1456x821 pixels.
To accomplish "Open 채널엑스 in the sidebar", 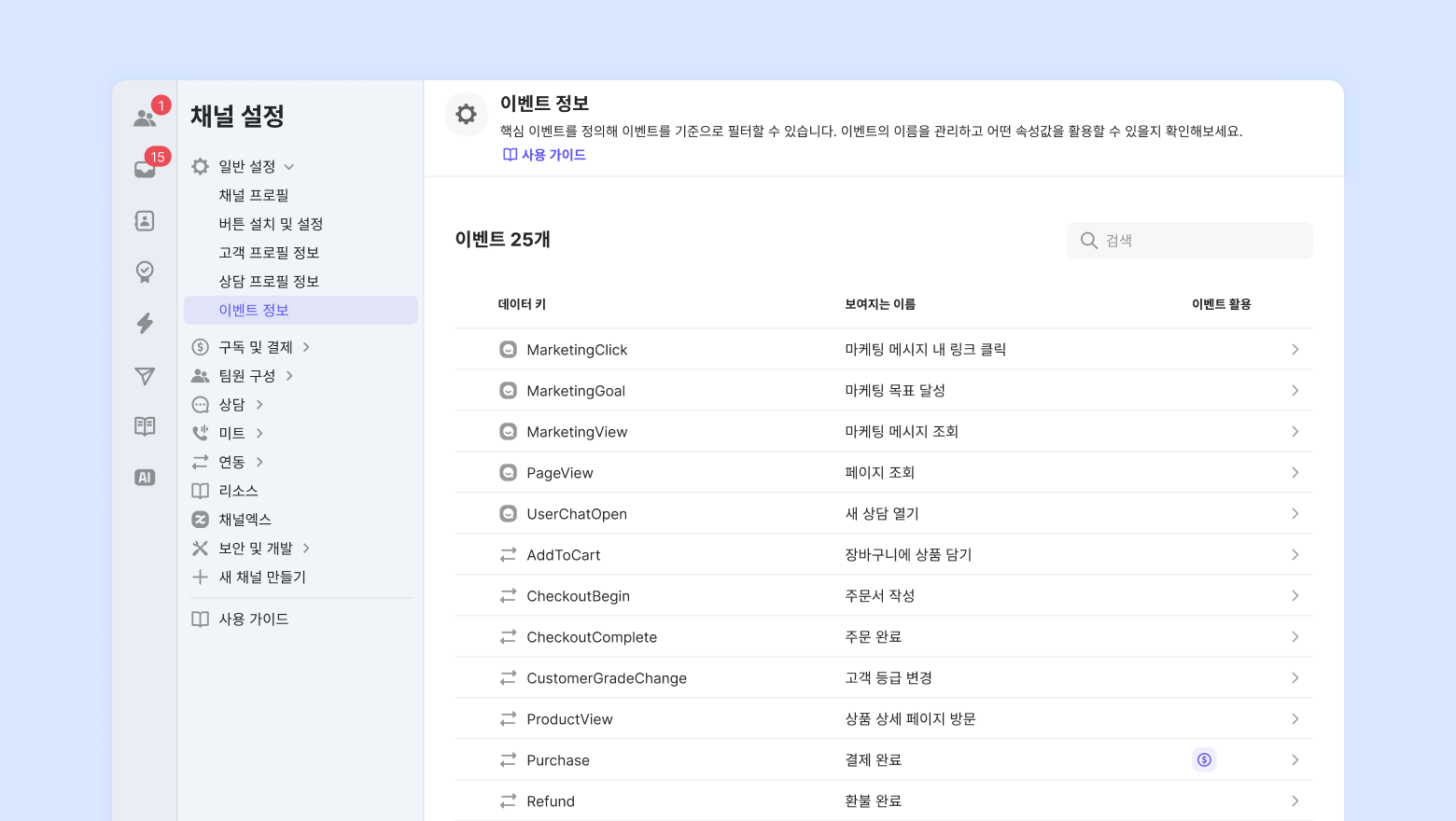I will 245,520.
